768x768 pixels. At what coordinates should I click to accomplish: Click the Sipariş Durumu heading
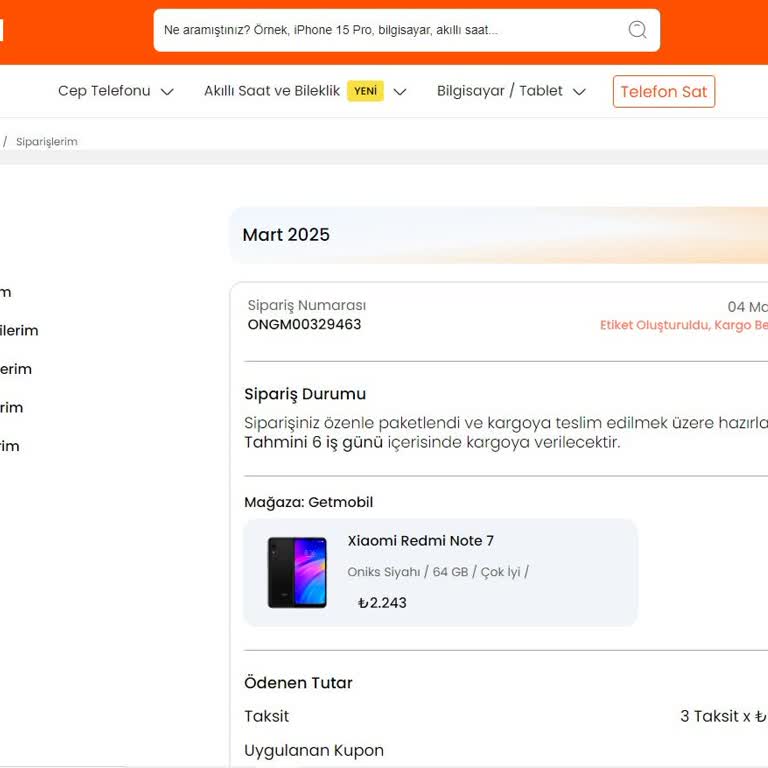[x=305, y=394]
